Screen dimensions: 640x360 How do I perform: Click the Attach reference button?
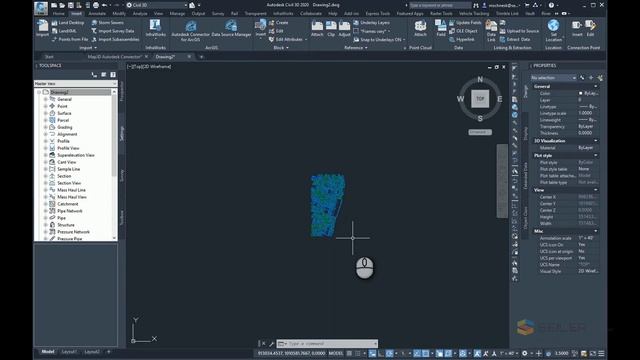click(317, 29)
